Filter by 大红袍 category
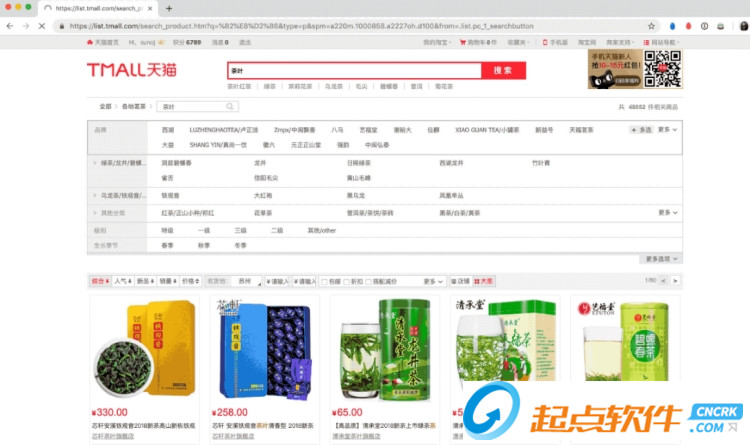 click(263, 195)
